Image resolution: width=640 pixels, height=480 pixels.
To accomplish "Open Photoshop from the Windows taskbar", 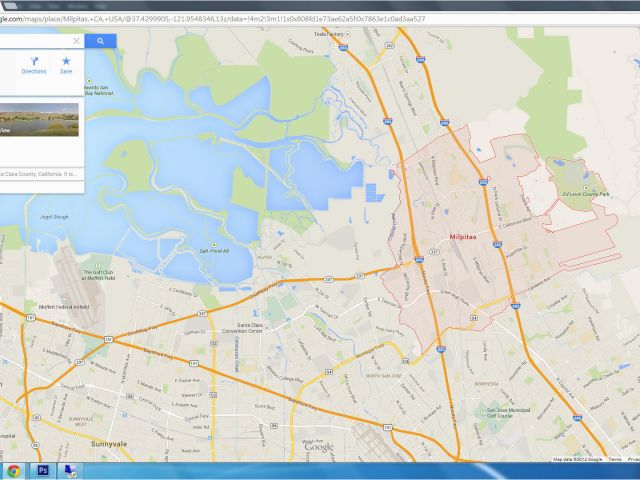I will (x=43, y=471).
